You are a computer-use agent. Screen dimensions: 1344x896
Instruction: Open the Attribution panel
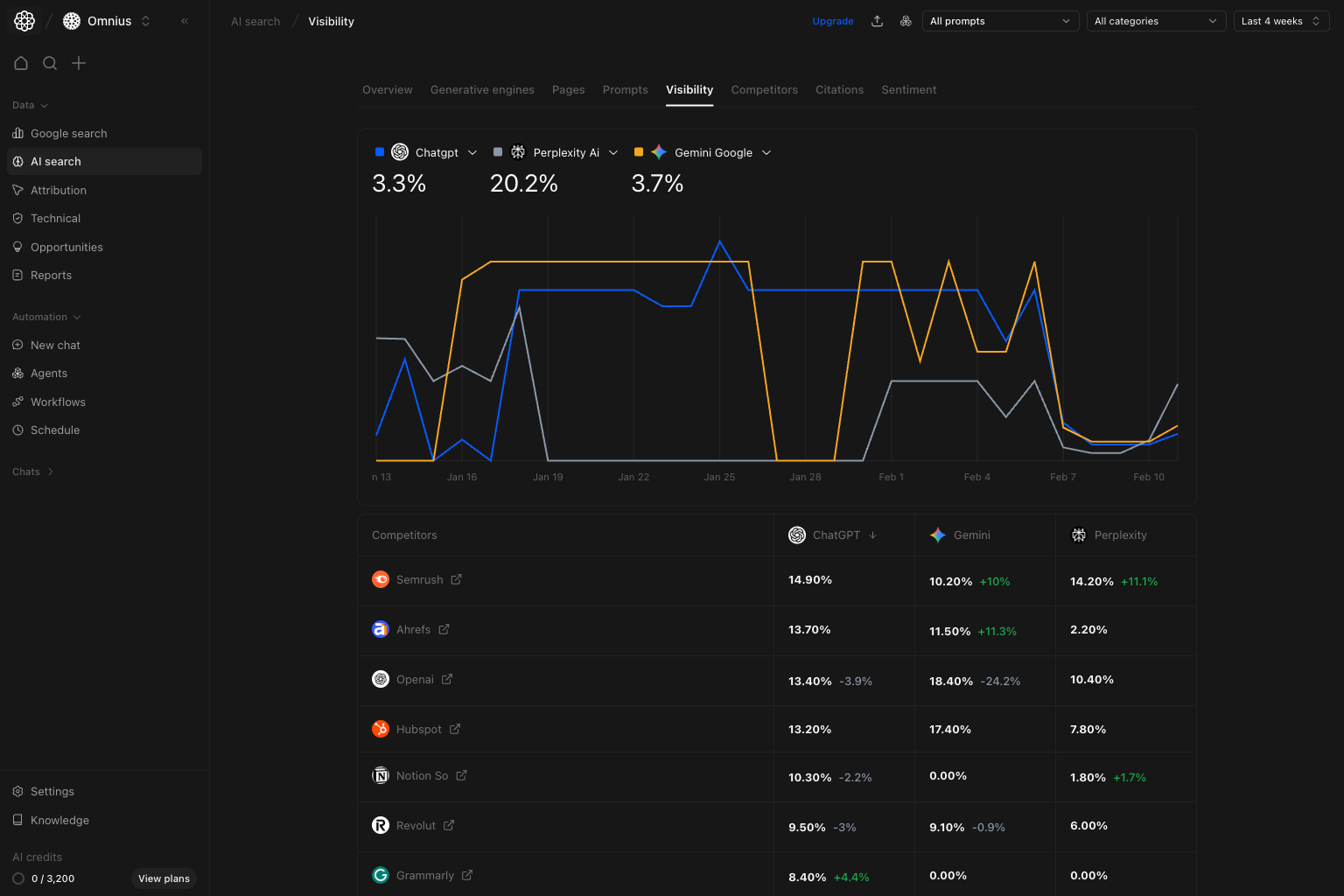pyautogui.click(x=59, y=190)
